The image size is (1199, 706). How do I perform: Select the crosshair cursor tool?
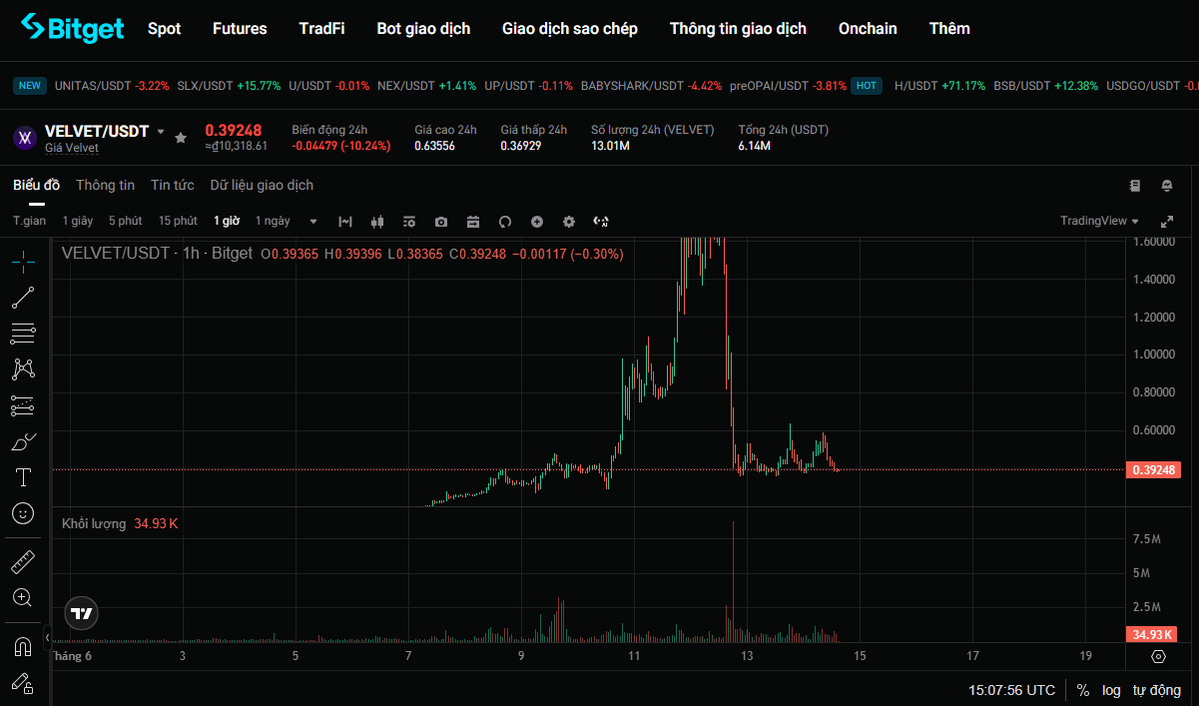coord(23,262)
